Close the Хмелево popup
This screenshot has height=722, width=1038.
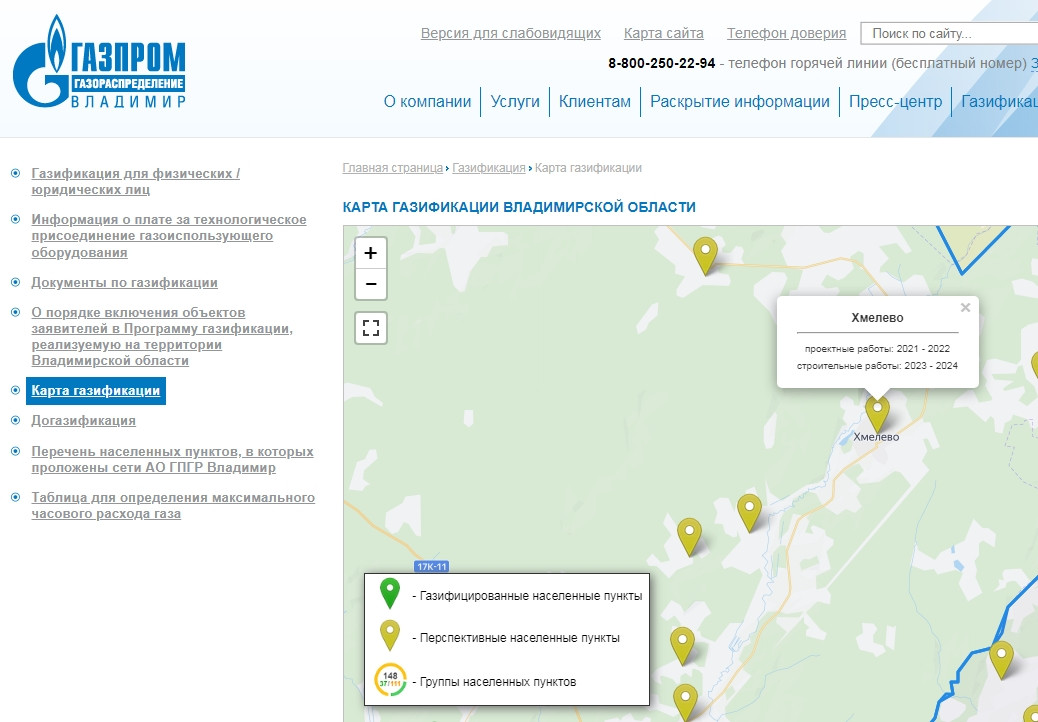pos(965,308)
